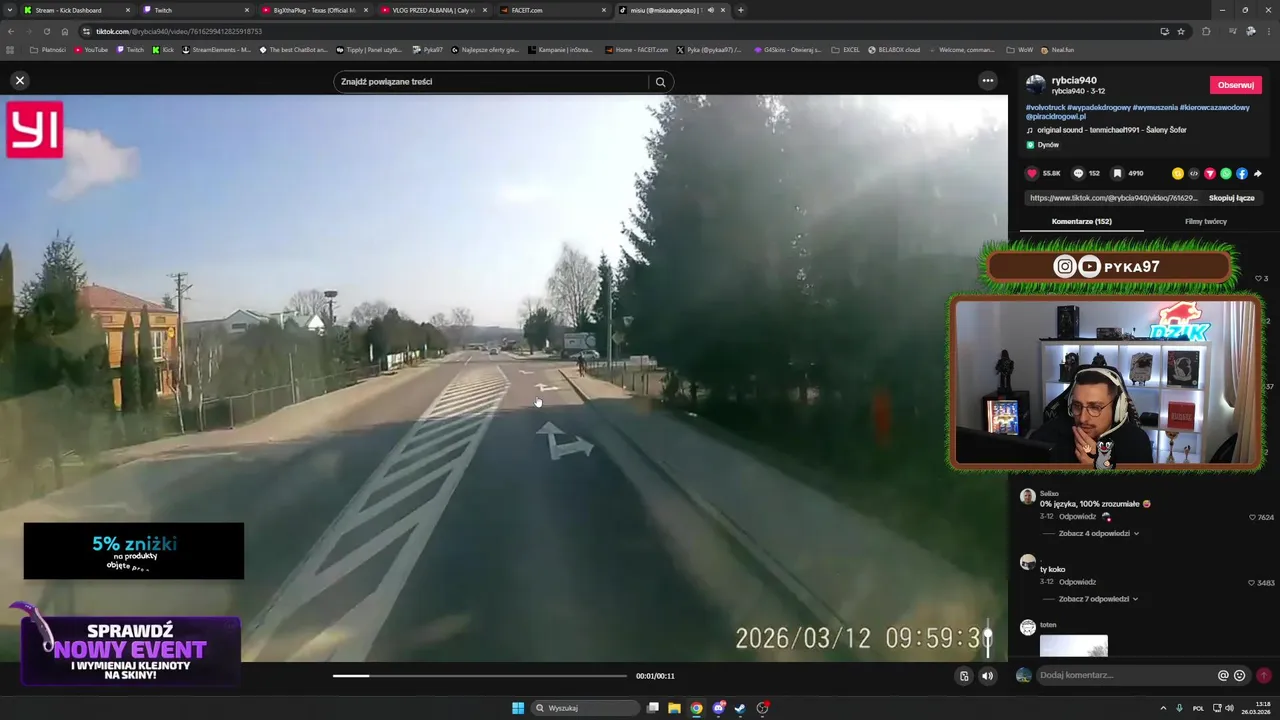Share video on WhatsApp
The height and width of the screenshot is (720, 1280).
(x=1226, y=173)
